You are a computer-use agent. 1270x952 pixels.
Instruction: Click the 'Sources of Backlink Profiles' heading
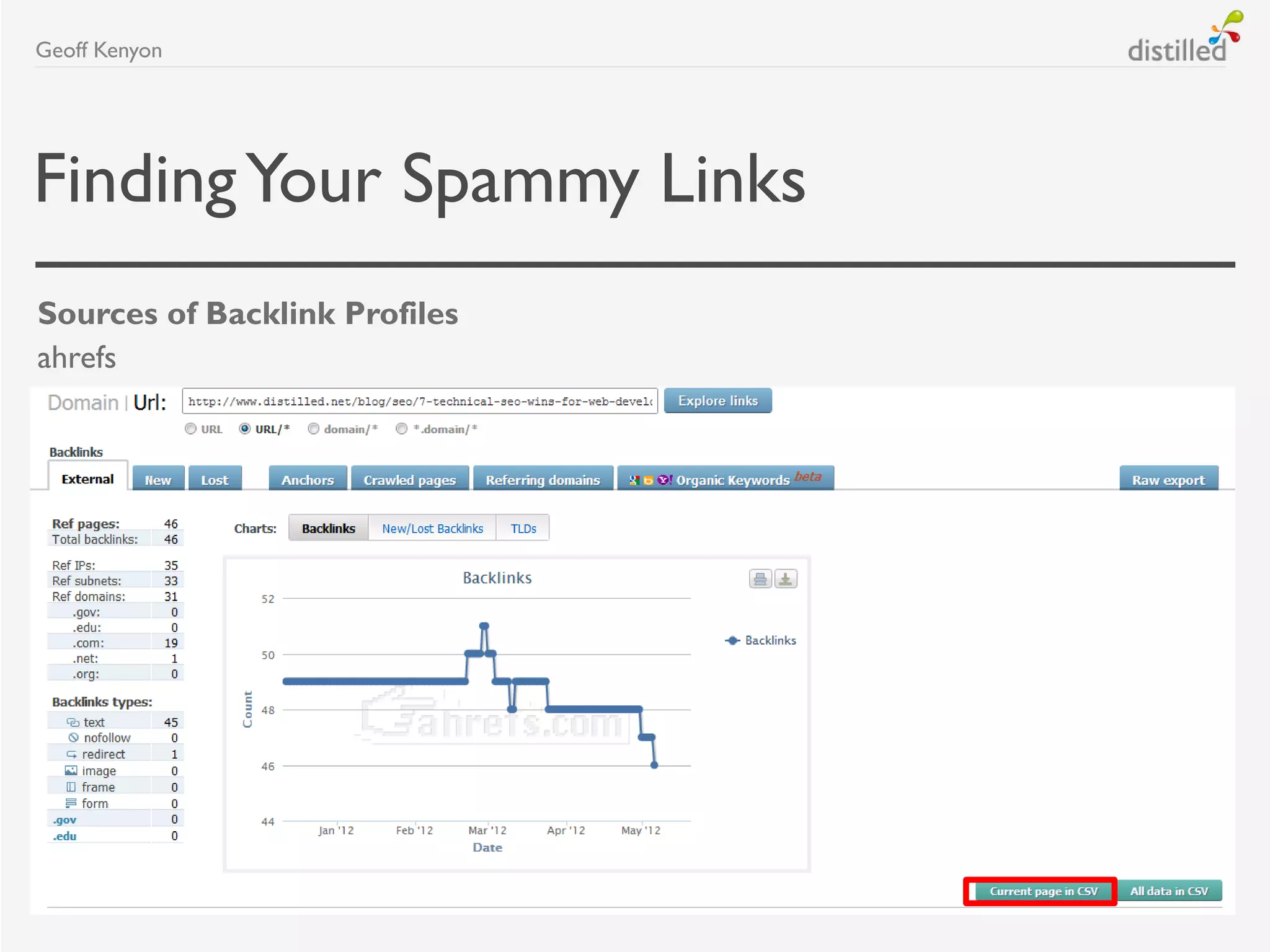pos(248,313)
